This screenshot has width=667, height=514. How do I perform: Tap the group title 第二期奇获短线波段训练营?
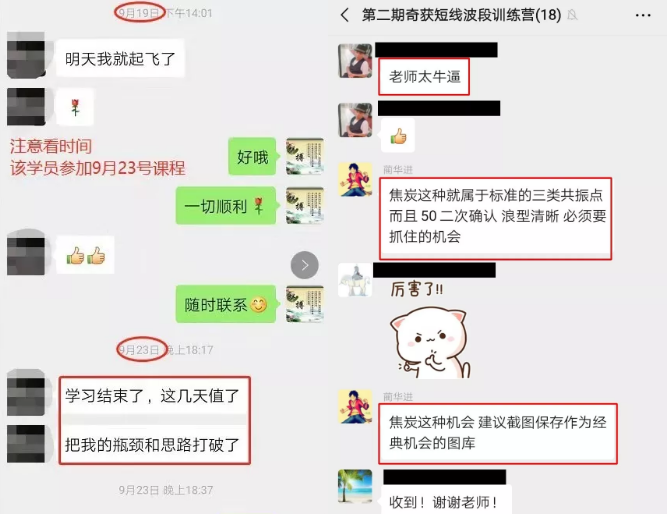(462, 15)
